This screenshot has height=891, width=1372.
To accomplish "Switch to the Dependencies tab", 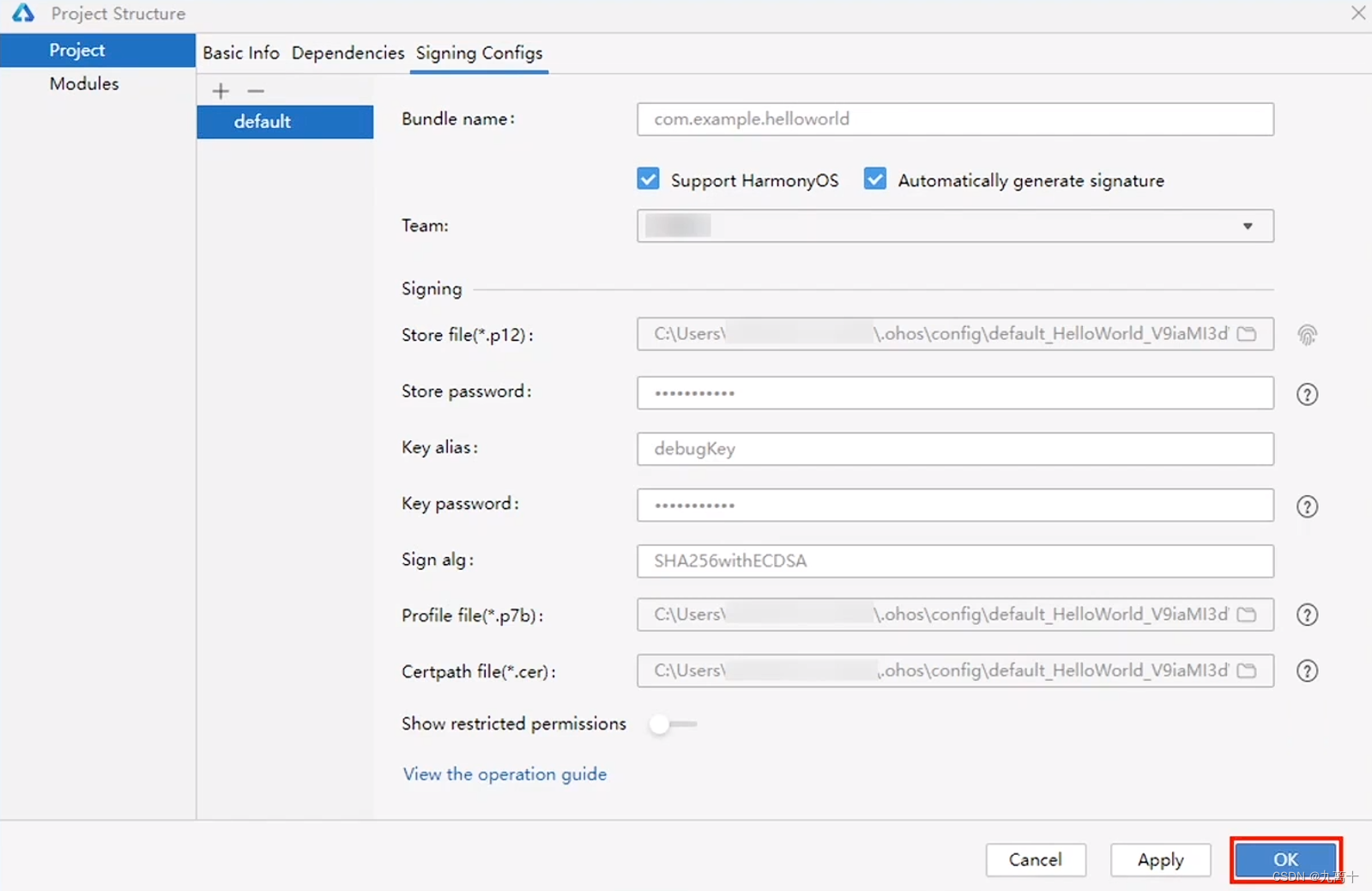I will [x=348, y=53].
